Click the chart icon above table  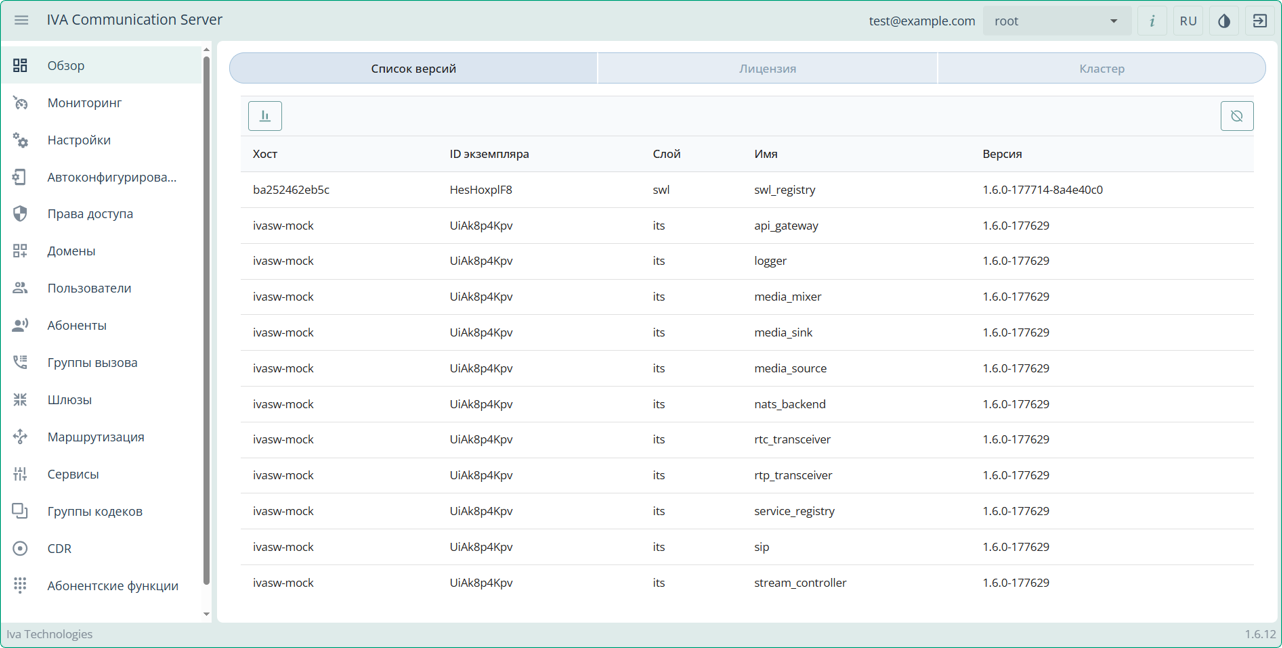click(265, 116)
